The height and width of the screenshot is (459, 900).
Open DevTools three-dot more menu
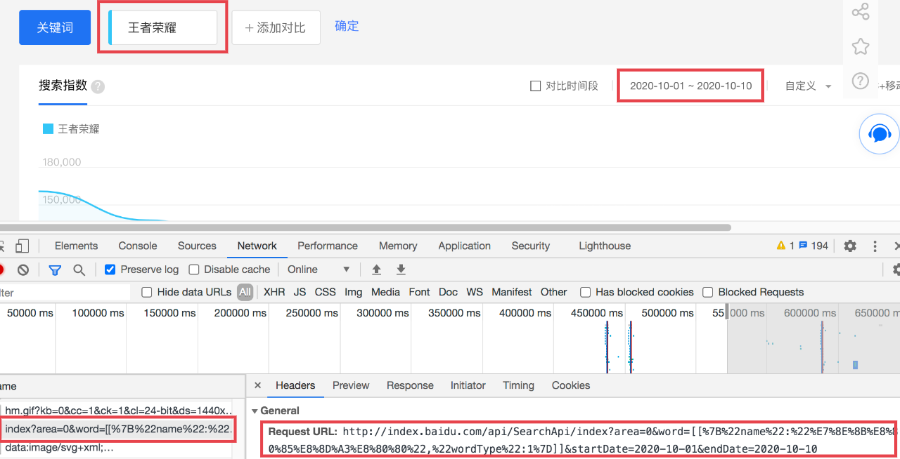875,246
